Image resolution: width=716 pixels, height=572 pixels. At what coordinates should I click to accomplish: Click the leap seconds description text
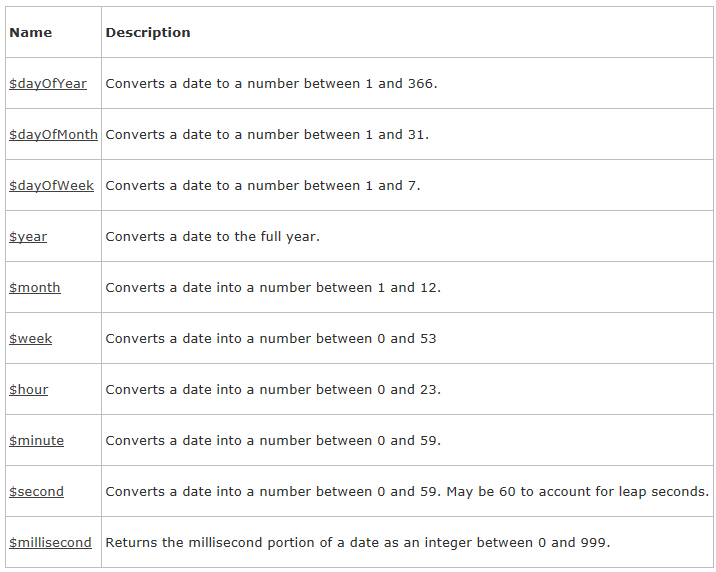(407, 492)
